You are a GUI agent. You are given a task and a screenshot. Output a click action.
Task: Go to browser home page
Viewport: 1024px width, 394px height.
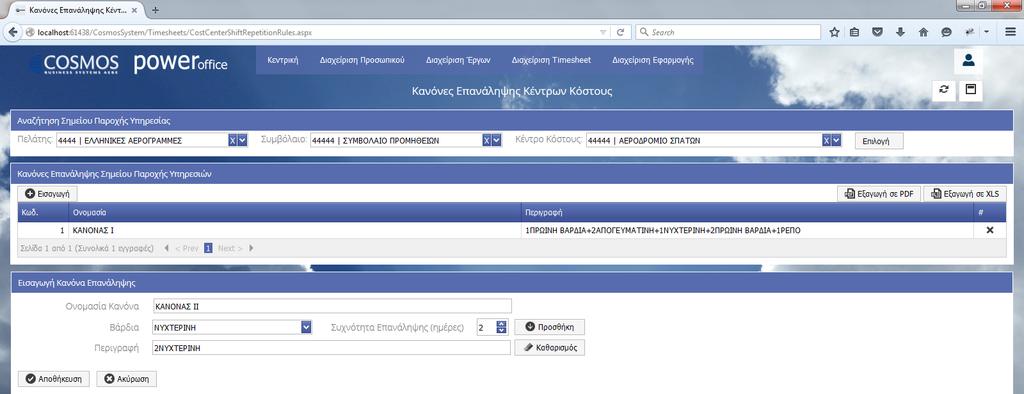(x=923, y=32)
